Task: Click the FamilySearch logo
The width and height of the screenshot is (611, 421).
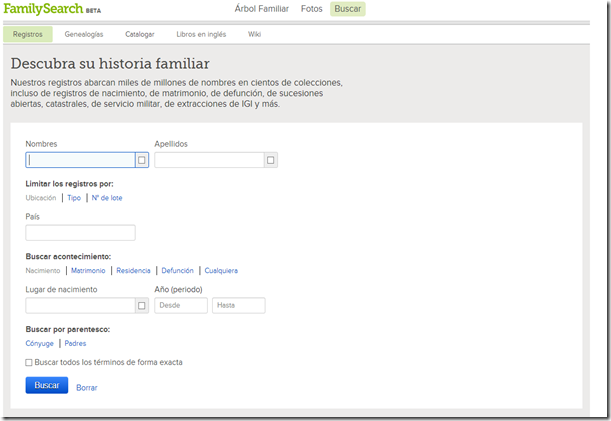Action: coord(52,9)
